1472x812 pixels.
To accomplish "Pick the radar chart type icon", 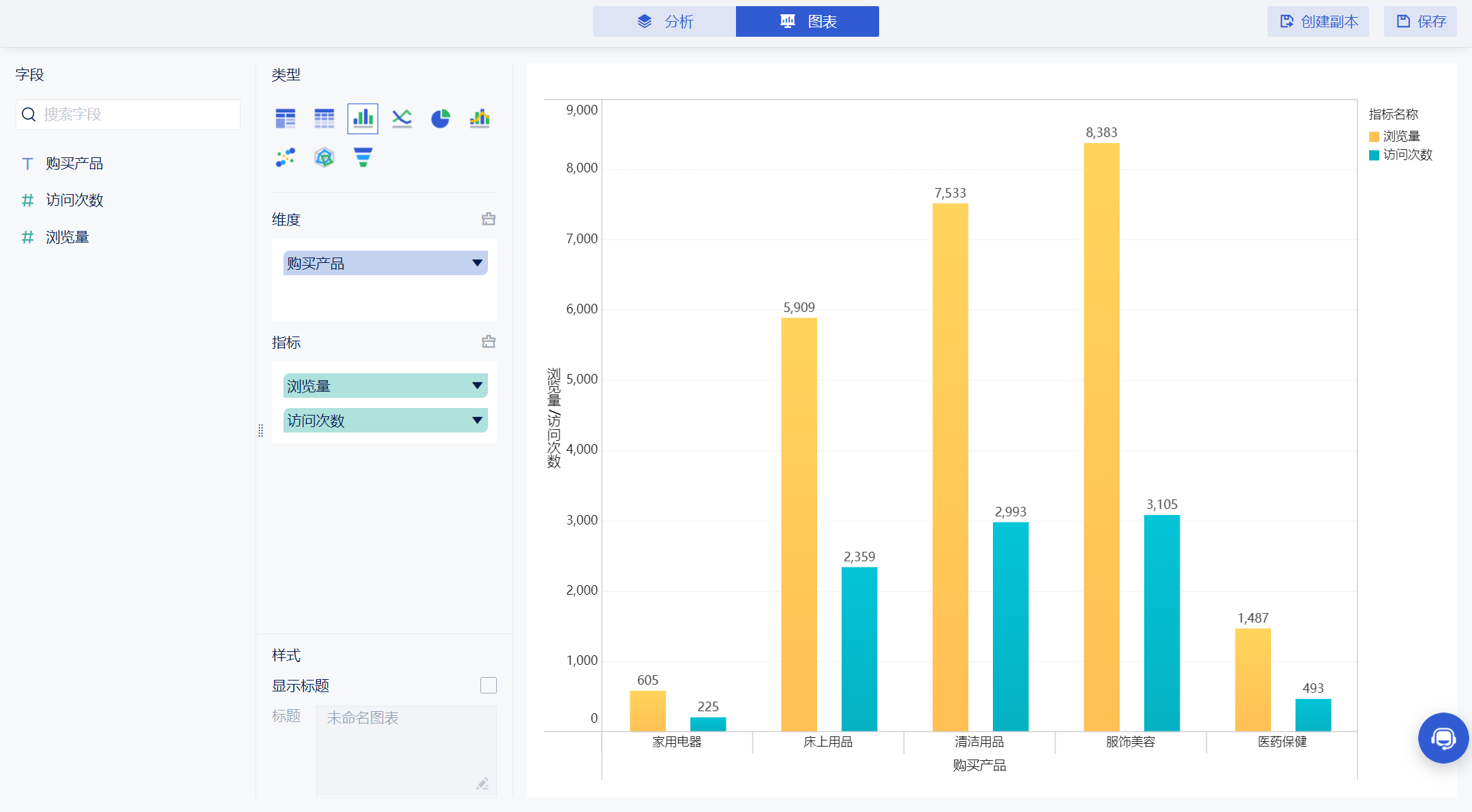I will (324, 157).
